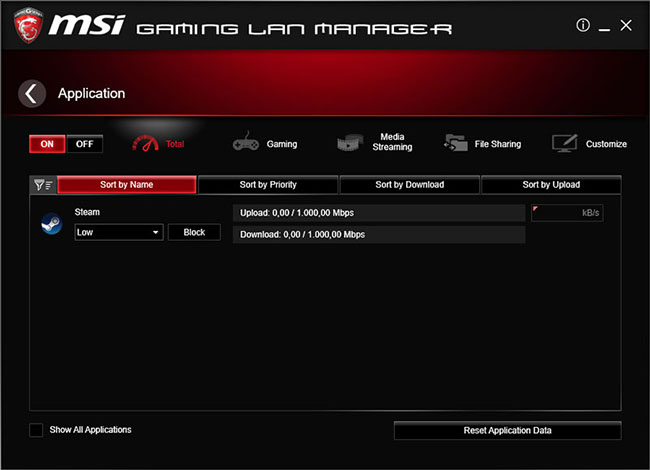Click the filter sort icon

43,185
